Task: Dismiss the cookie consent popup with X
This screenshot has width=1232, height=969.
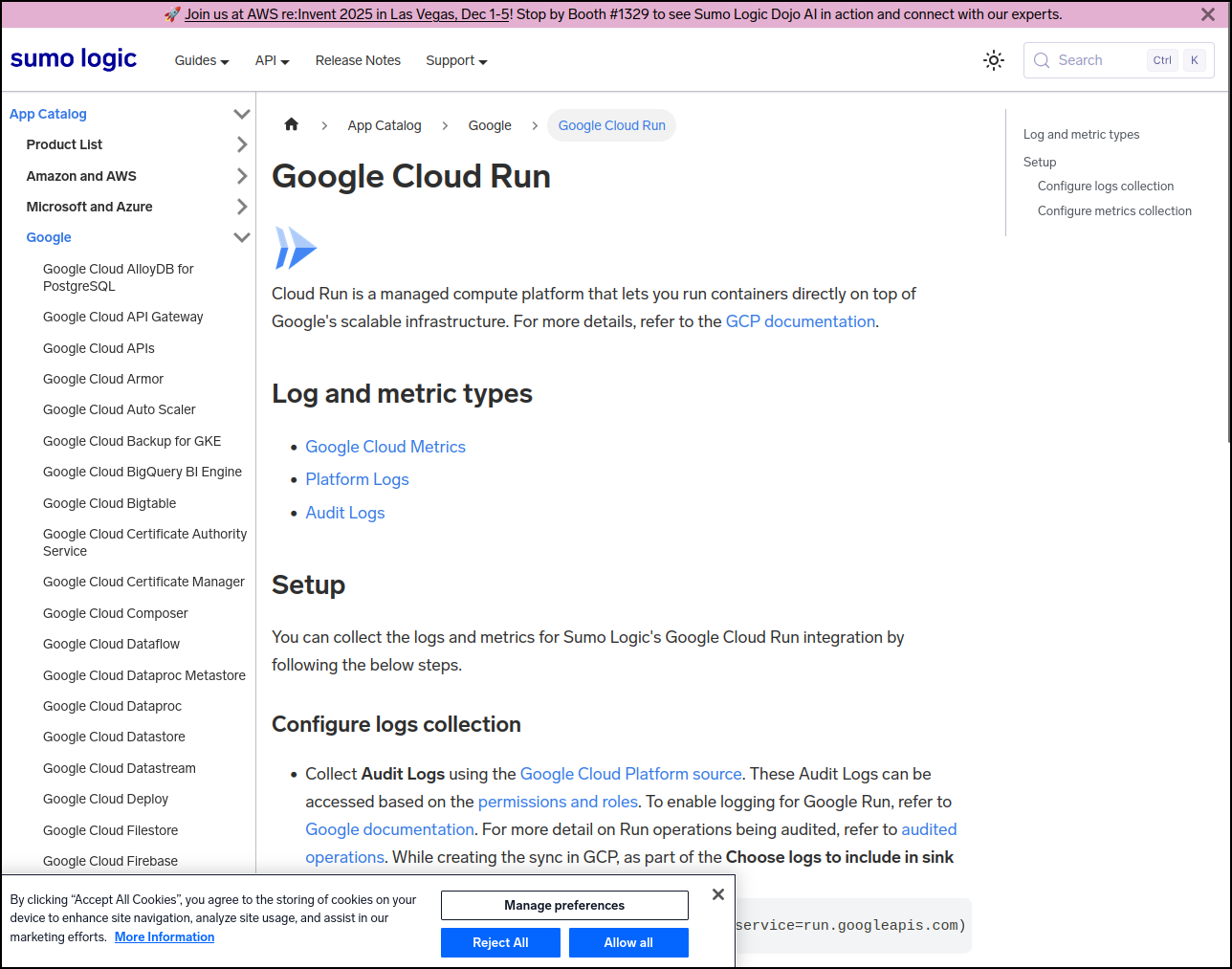Action: [x=718, y=894]
